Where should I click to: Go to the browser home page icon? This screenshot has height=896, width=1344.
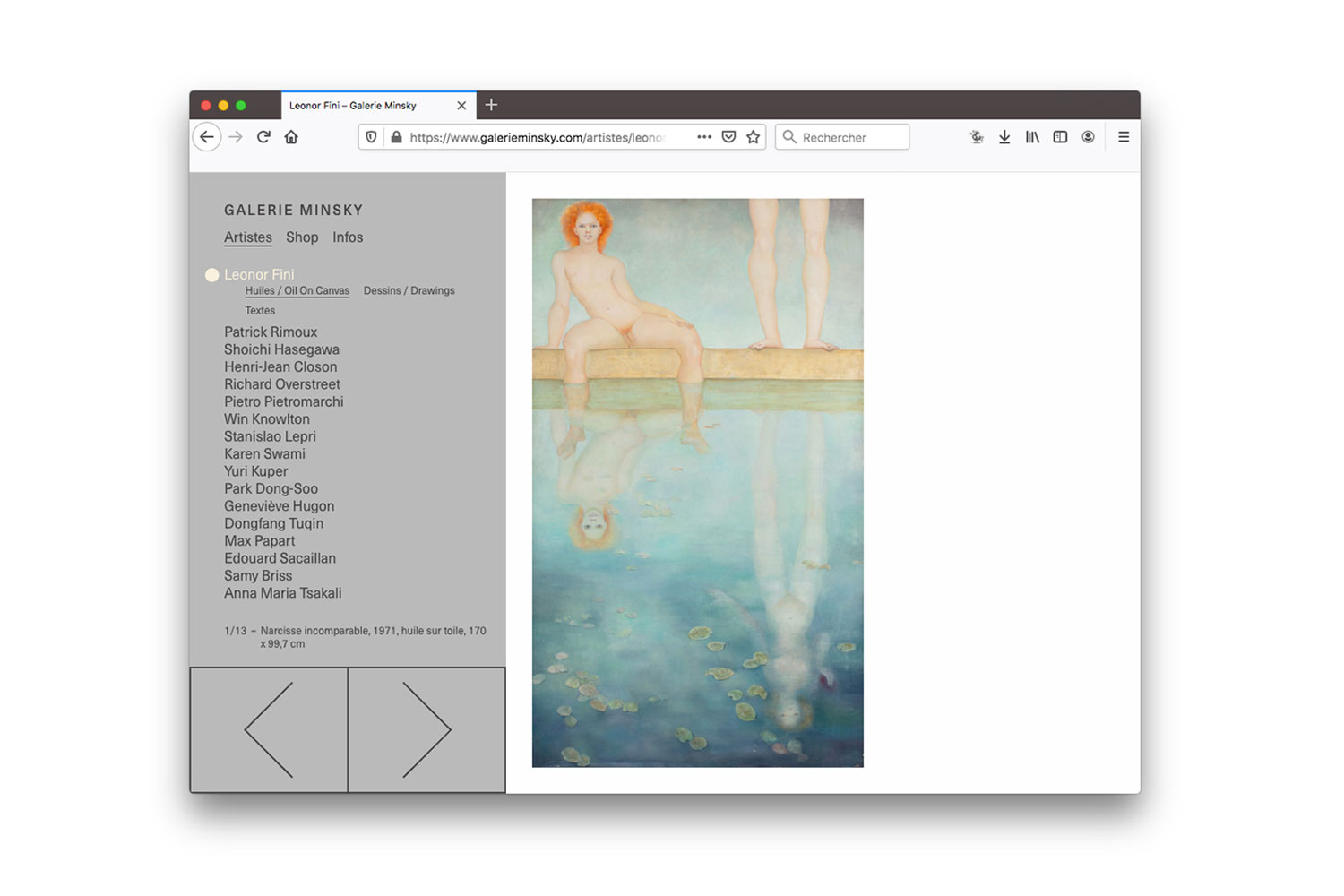(291, 137)
